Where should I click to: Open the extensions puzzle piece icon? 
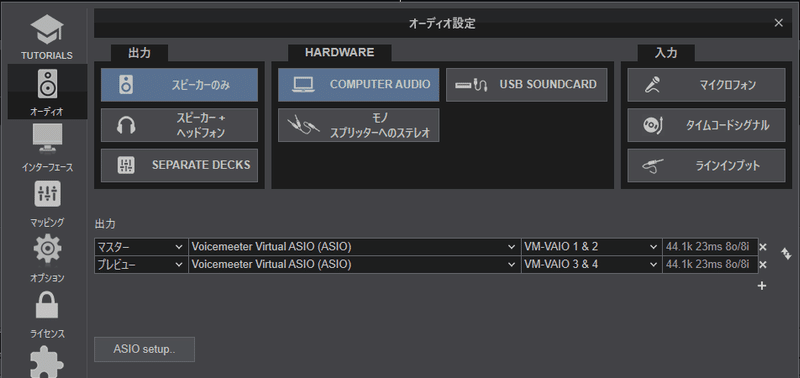click(x=47, y=362)
